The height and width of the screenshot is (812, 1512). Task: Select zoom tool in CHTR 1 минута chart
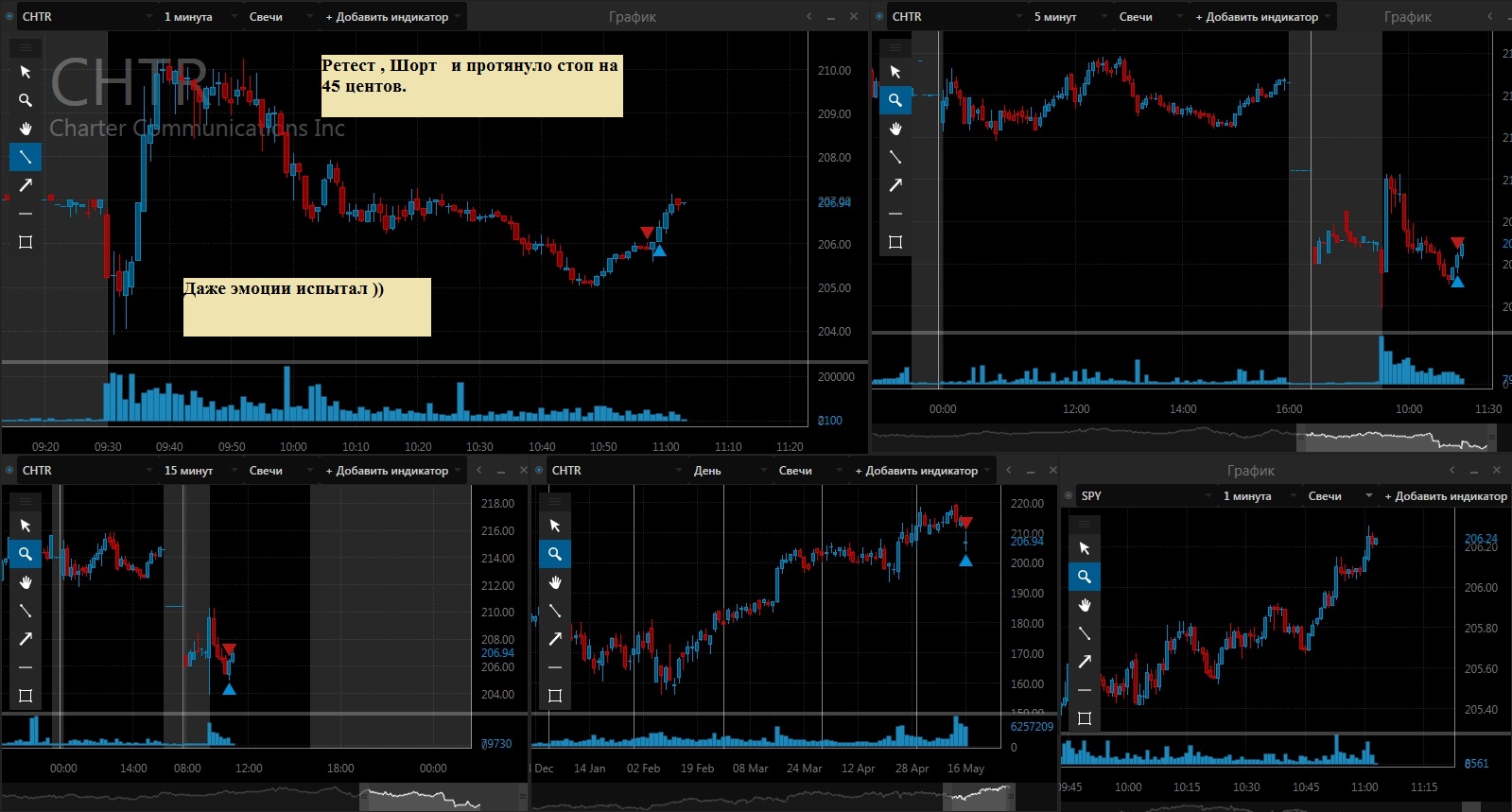pos(26,100)
